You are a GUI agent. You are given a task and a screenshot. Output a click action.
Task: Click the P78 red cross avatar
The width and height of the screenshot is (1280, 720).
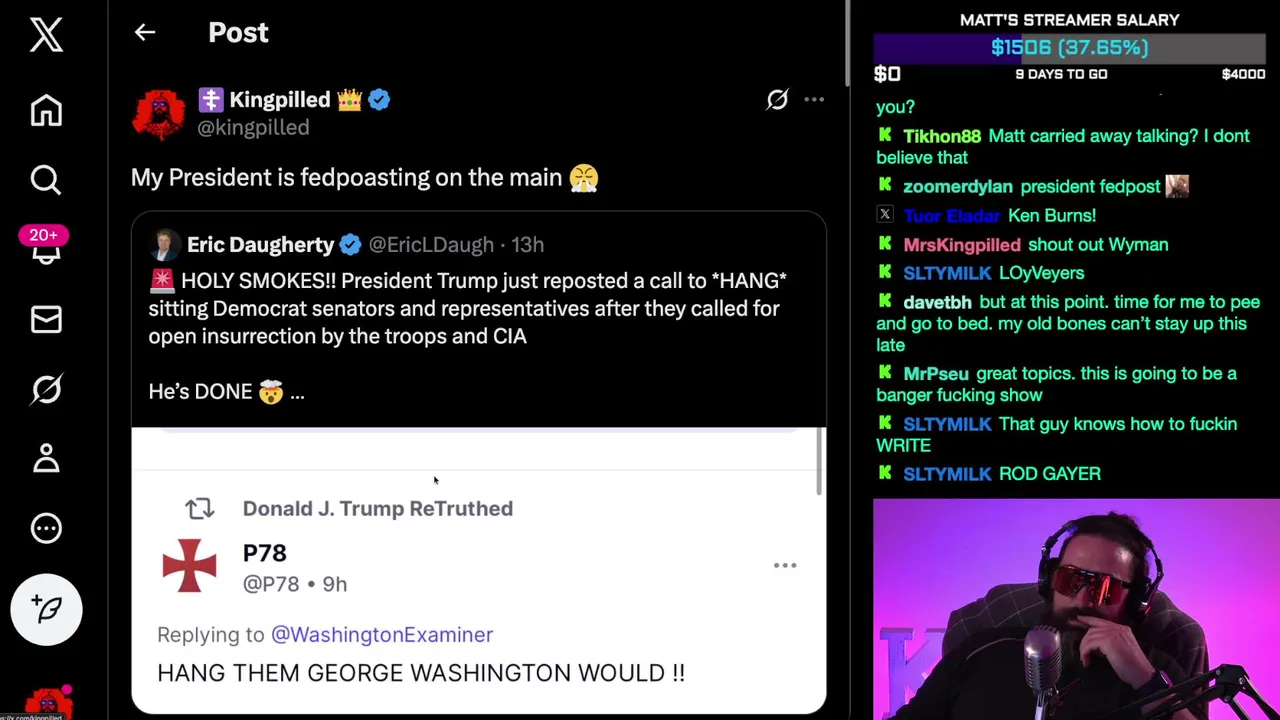point(189,566)
